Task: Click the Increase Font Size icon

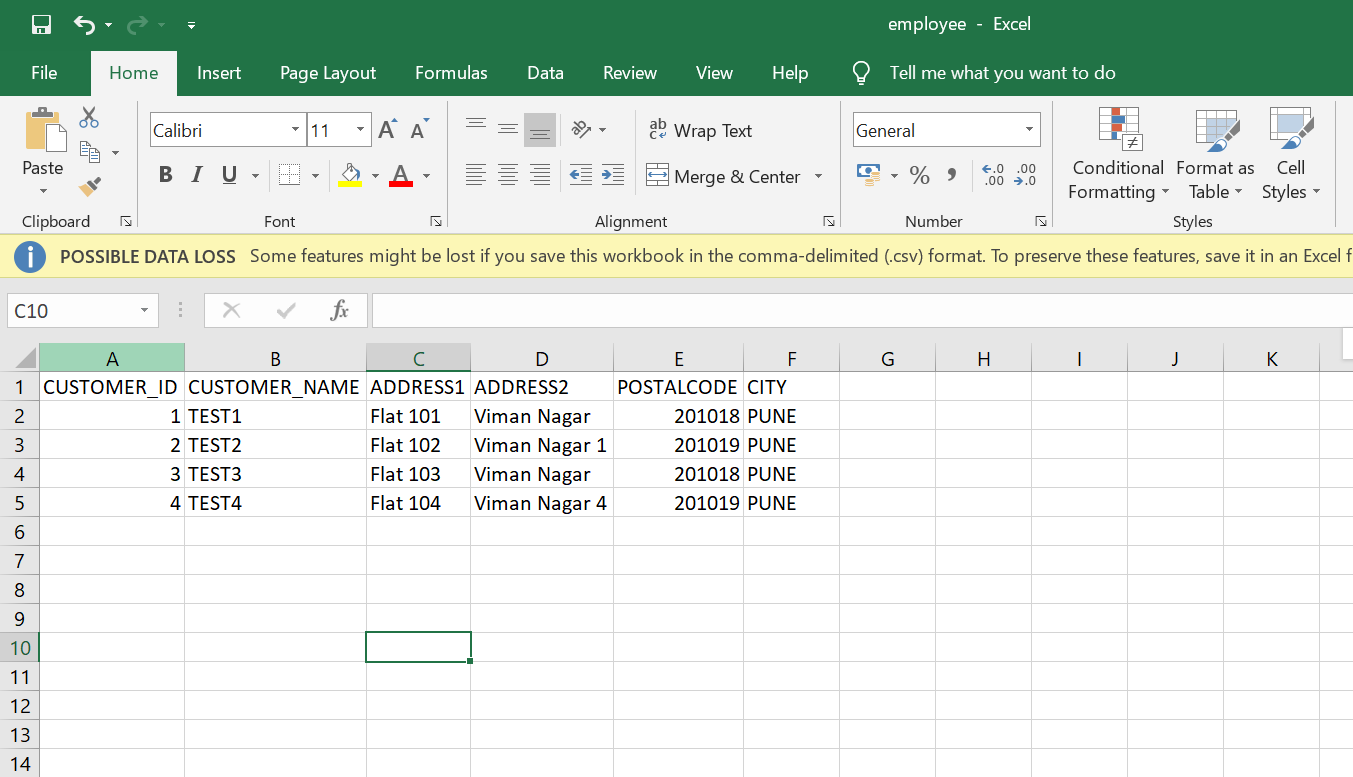Action: click(388, 130)
